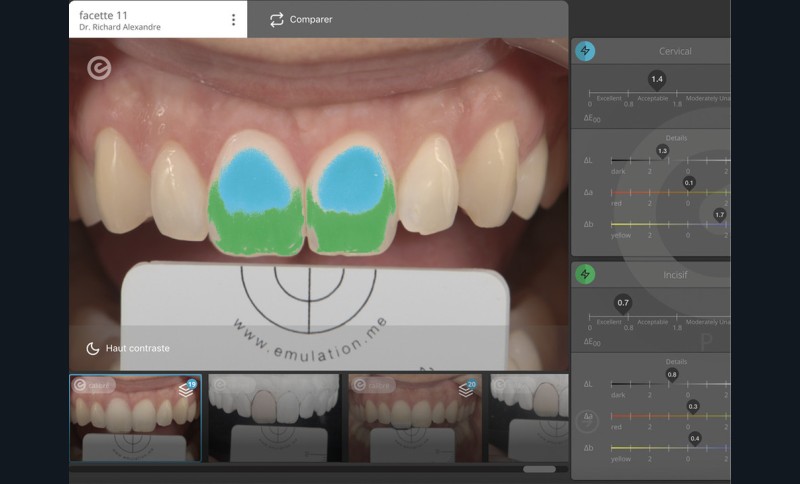
Task: Click the blue Cervical lightning icon
Action: pyautogui.click(x=586, y=51)
